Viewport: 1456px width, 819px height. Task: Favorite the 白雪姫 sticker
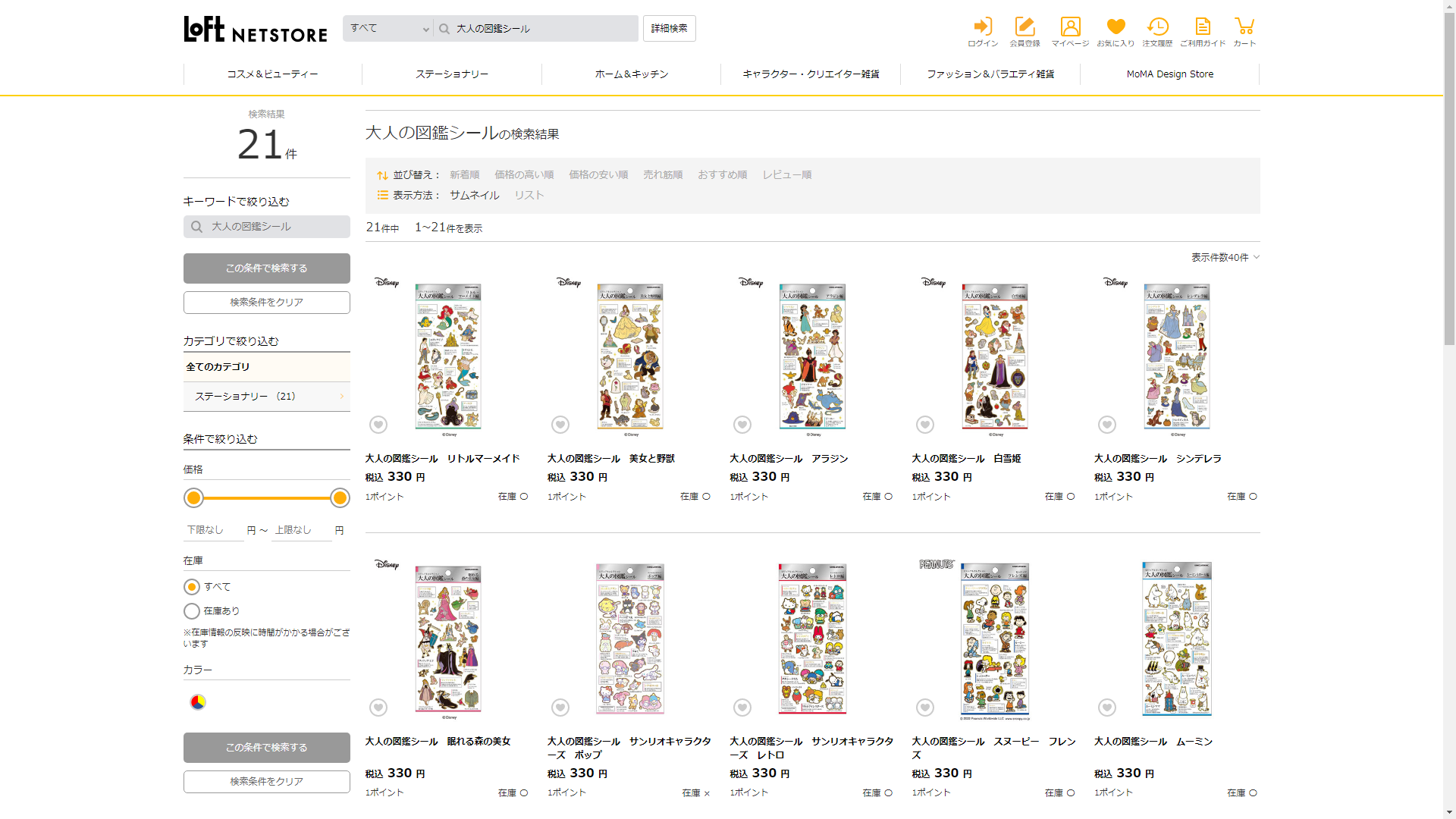(925, 425)
